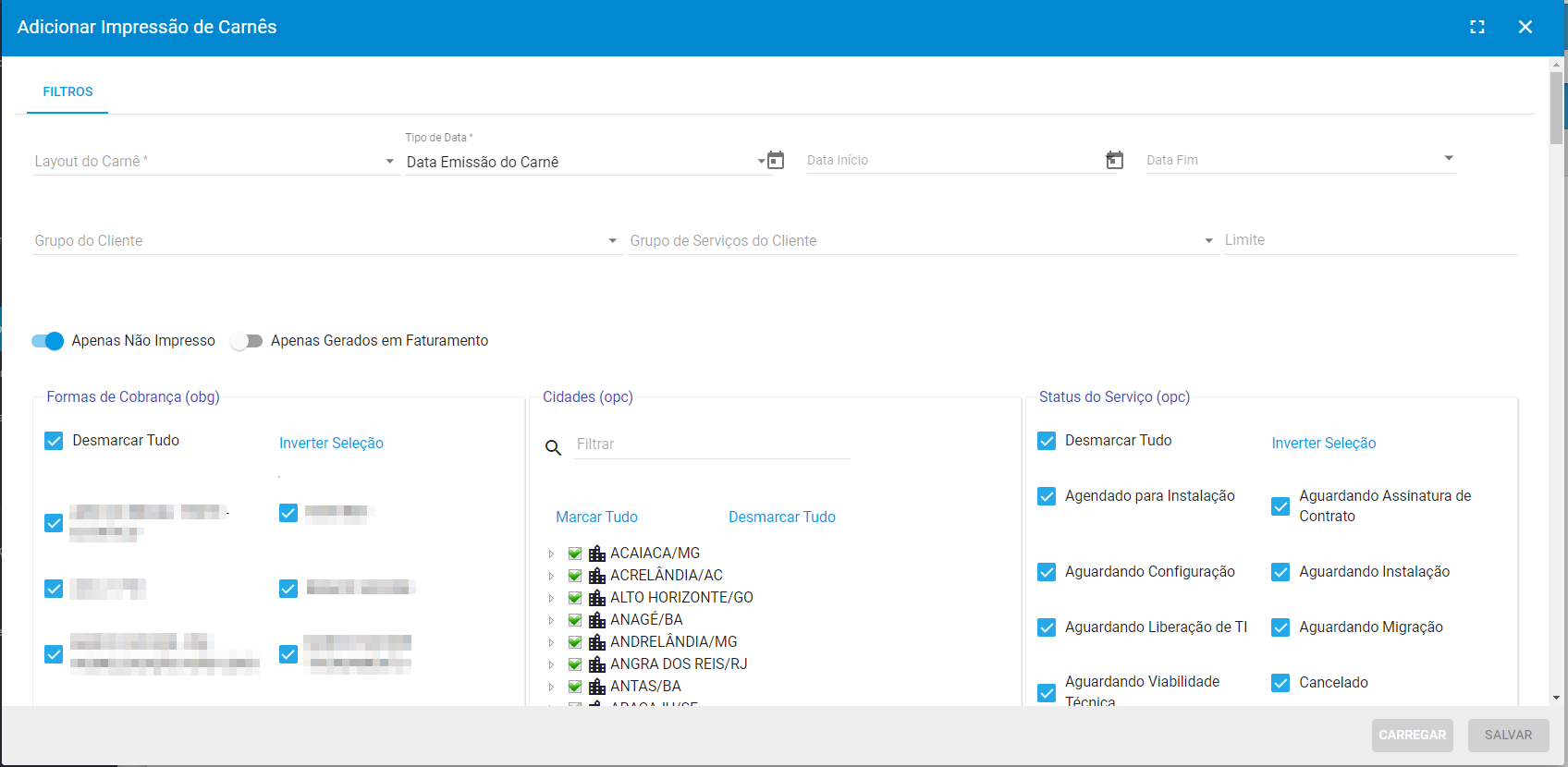Click the building icon beside ALTO HORIZONTE/GO
This screenshot has width=1568, height=767.
[597, 598]
